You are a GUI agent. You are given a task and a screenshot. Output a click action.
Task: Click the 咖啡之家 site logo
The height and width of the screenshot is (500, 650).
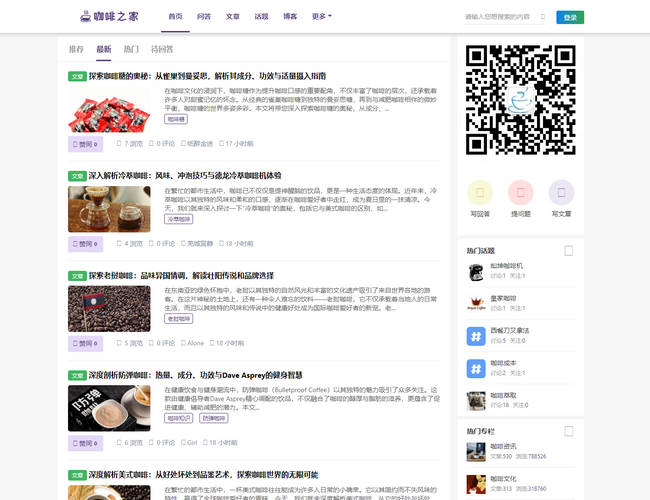110,17
